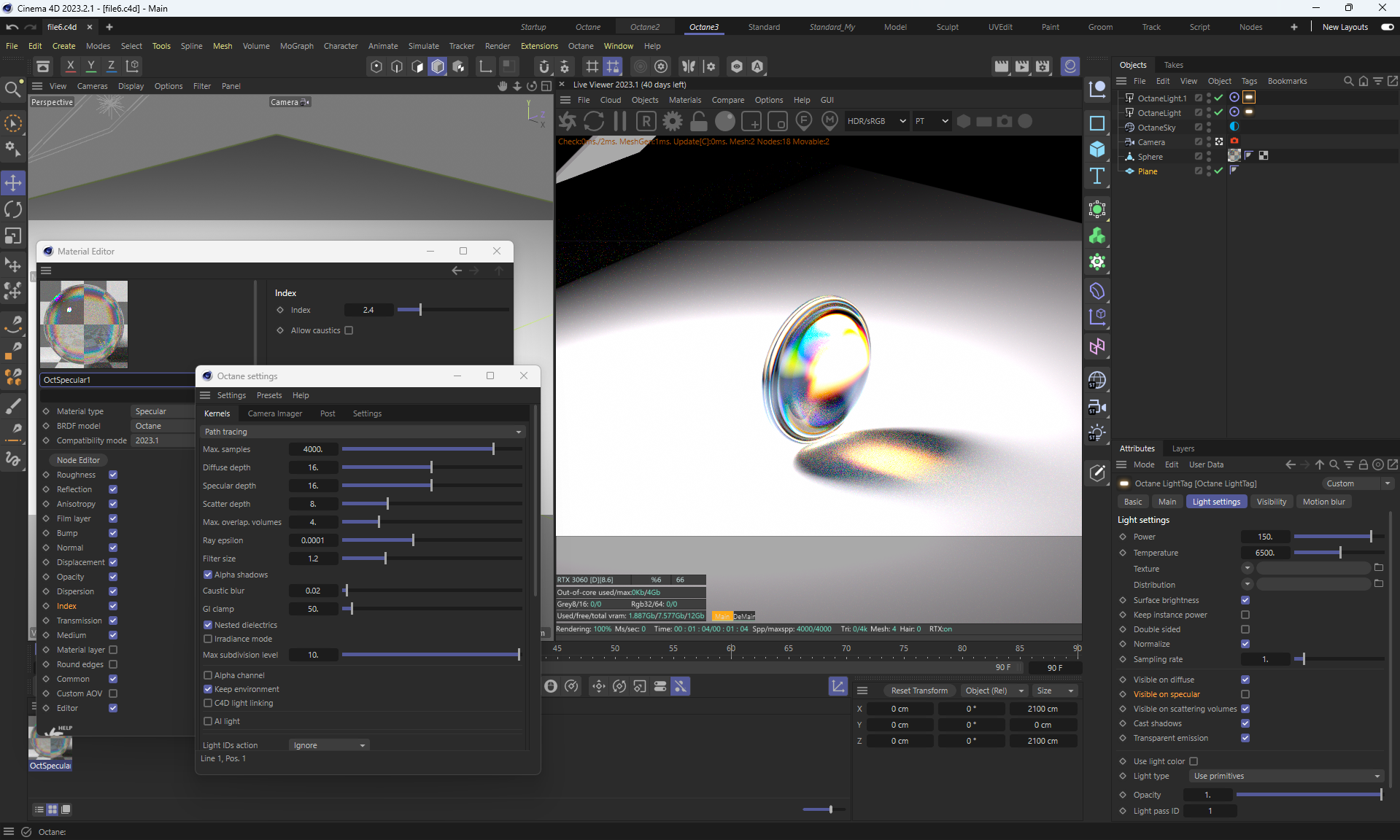1400x840 pixels.
Task: Toggle Y axis lock
Action: pos(90,66)
